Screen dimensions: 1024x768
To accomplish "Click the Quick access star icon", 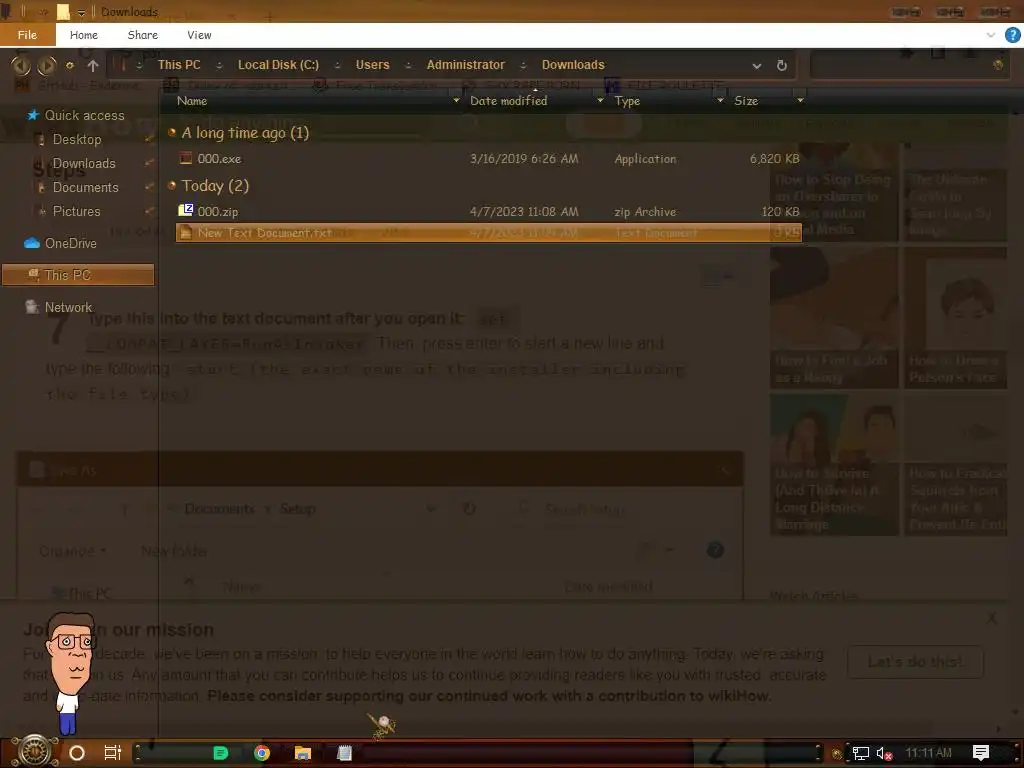I will point(33,116).
